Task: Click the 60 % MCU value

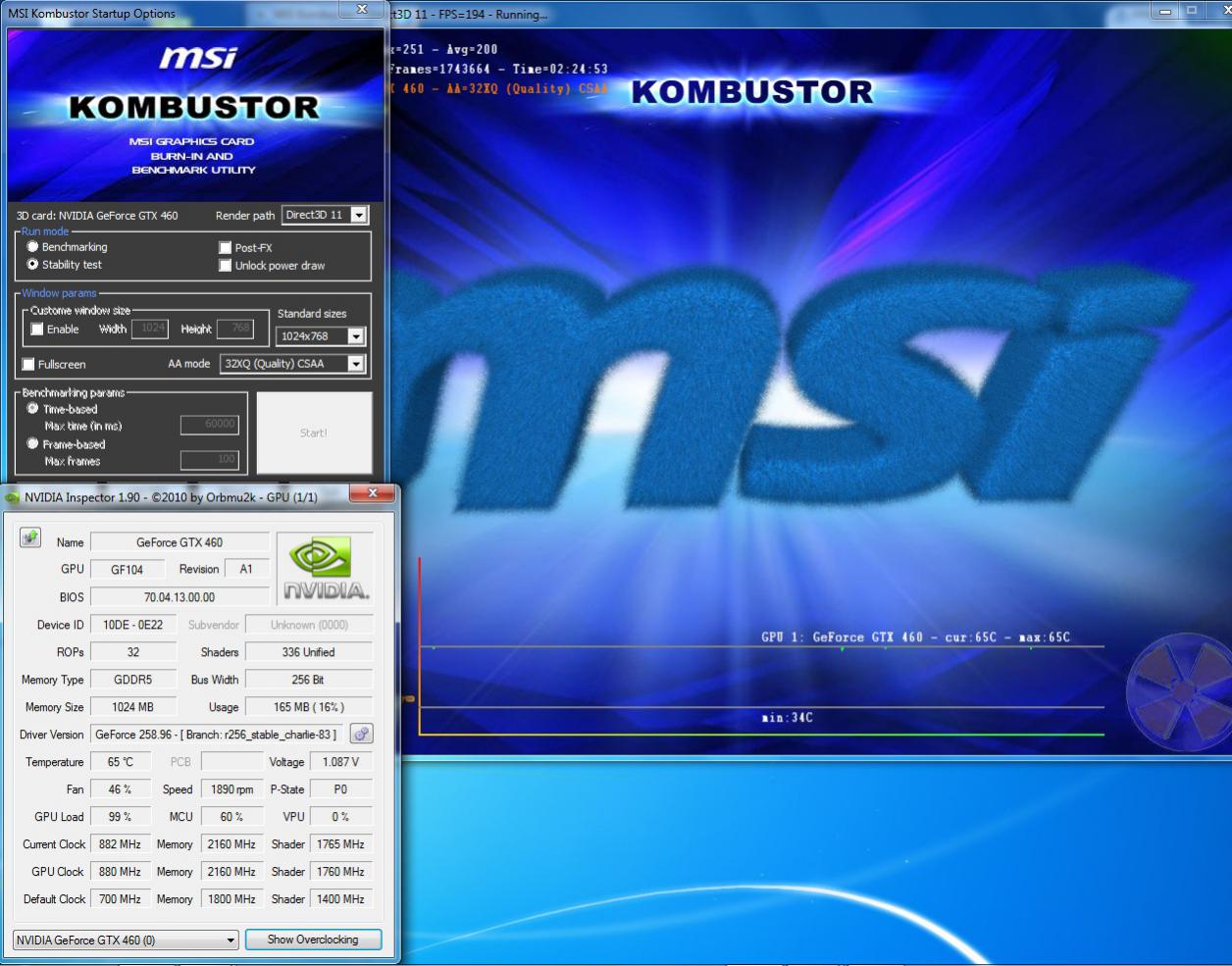Action: click(232, 817)
